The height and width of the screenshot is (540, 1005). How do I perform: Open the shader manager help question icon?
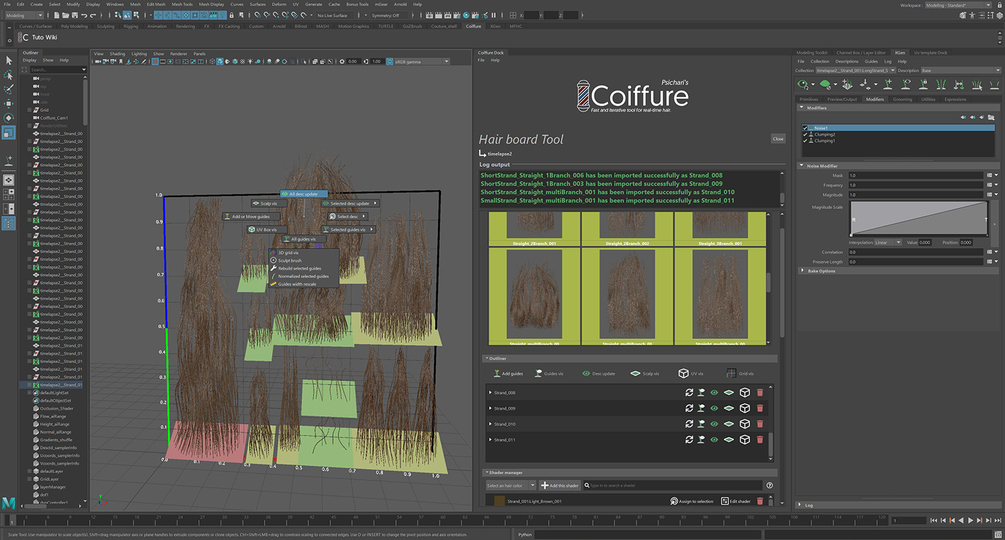[770, 486]
